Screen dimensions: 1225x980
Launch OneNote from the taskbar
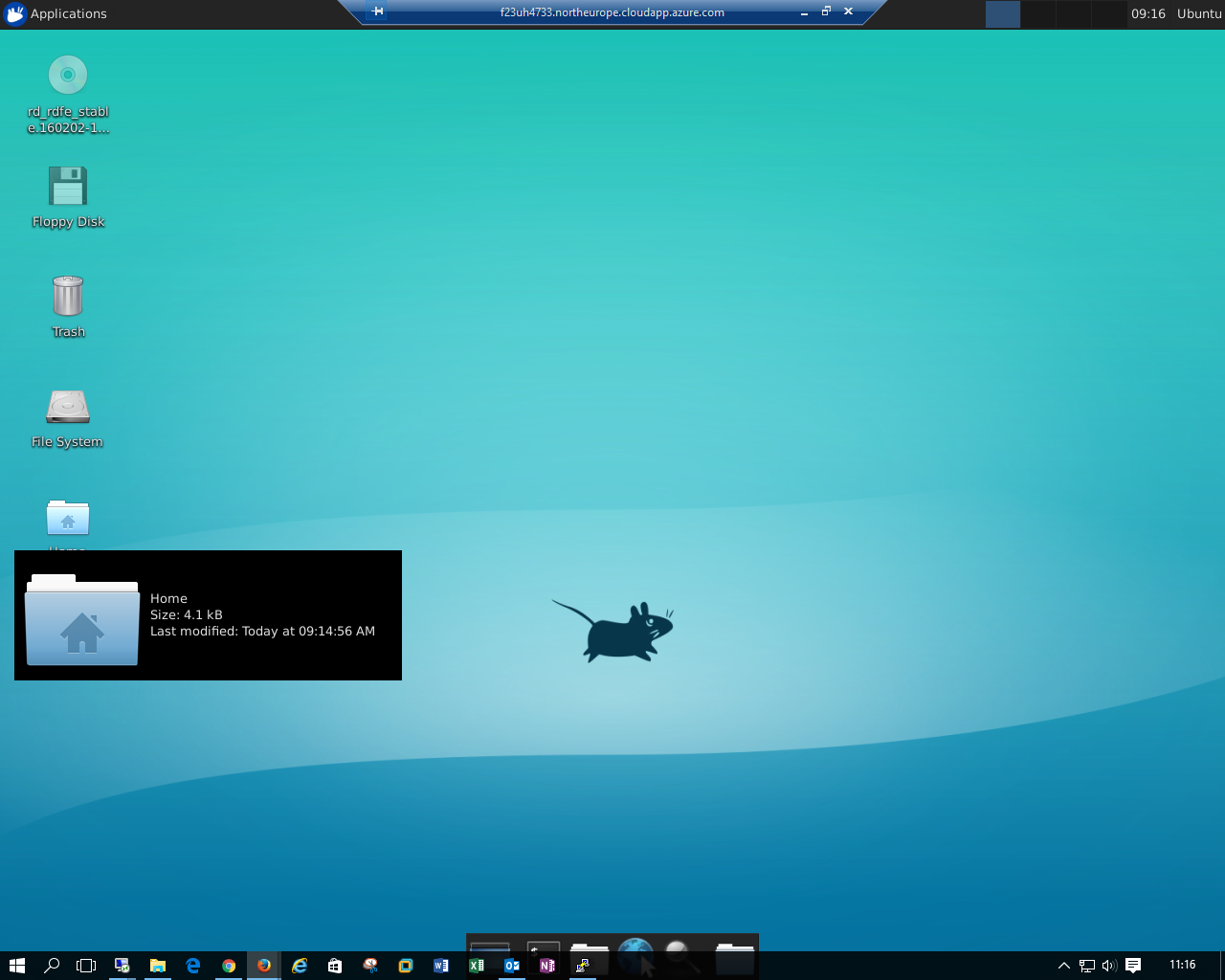[x=547, y=966]
